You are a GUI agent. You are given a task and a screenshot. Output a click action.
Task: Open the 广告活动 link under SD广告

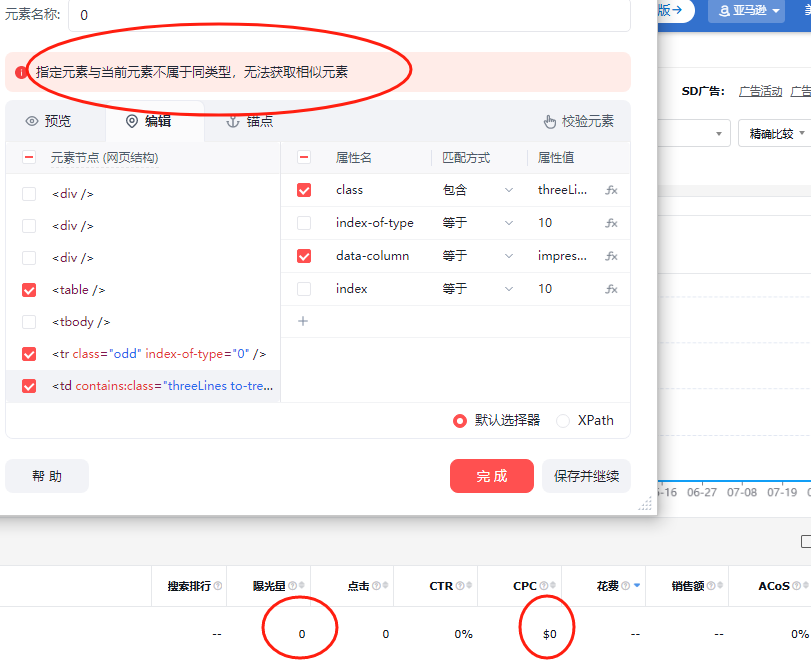point(760,92)
